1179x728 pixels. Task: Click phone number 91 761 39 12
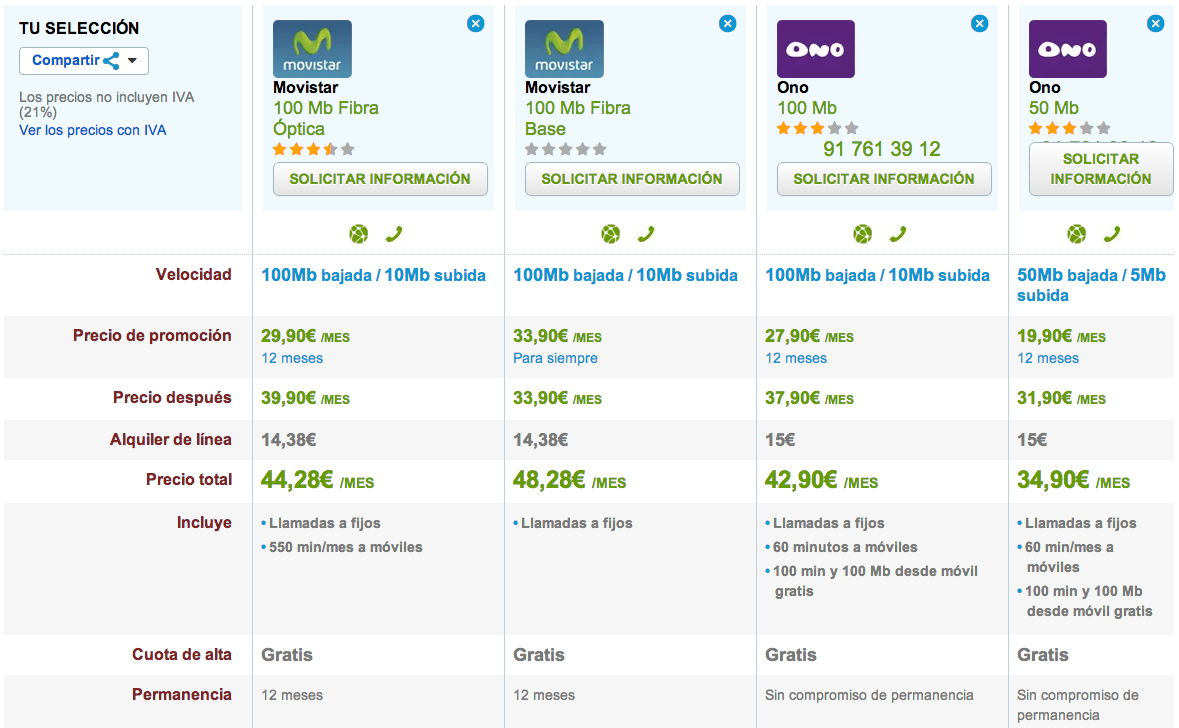[x=881, y=149]
